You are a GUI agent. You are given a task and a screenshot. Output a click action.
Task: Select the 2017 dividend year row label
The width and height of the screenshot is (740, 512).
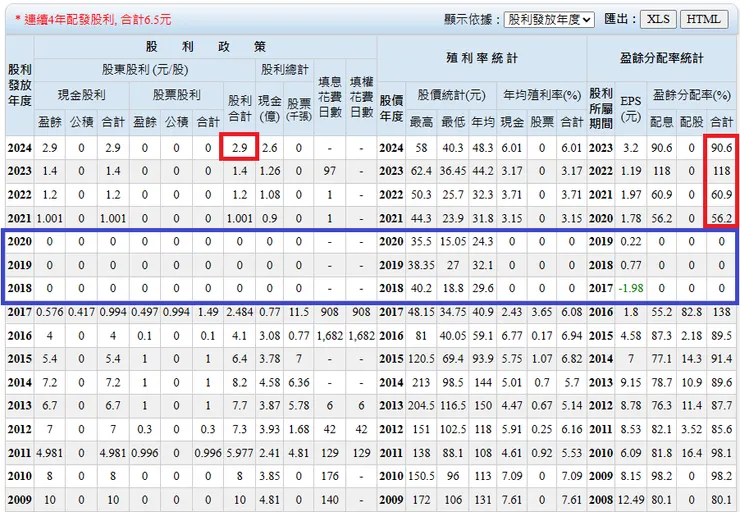coord(19,312)
